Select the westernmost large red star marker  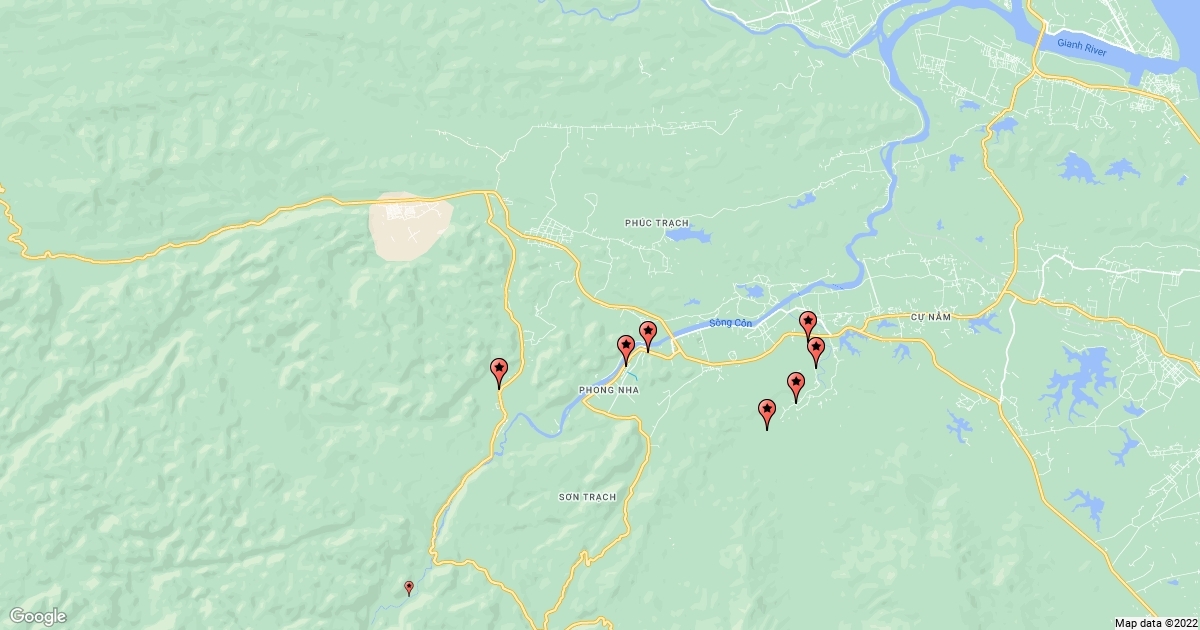[499, 373]
